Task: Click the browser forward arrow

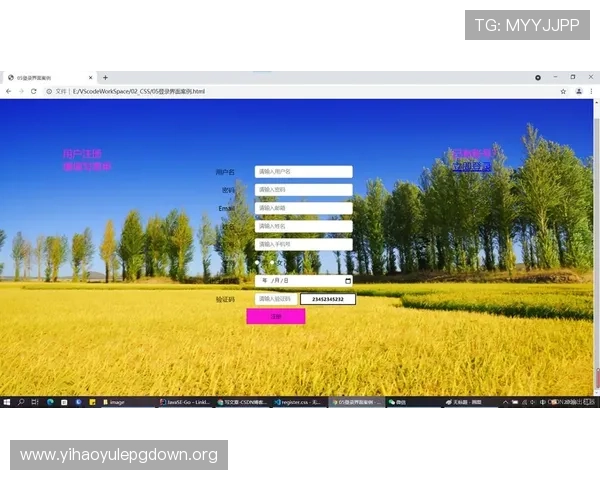Action: click(21, 91)
